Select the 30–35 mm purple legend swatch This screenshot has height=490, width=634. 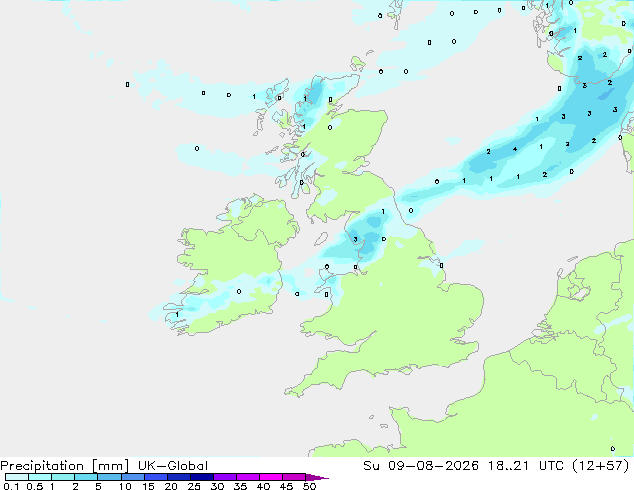[x=225, y=477]
